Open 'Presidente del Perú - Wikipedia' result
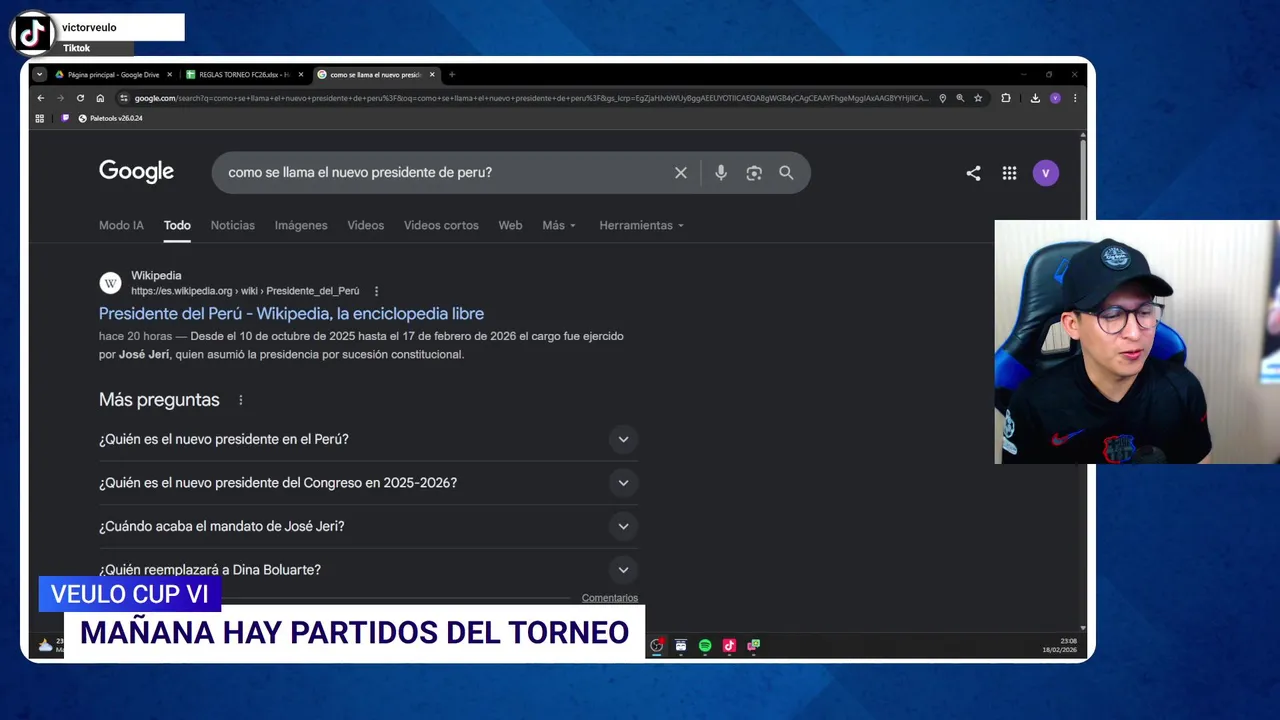The image size is (1280, 720). coord(291,314)
